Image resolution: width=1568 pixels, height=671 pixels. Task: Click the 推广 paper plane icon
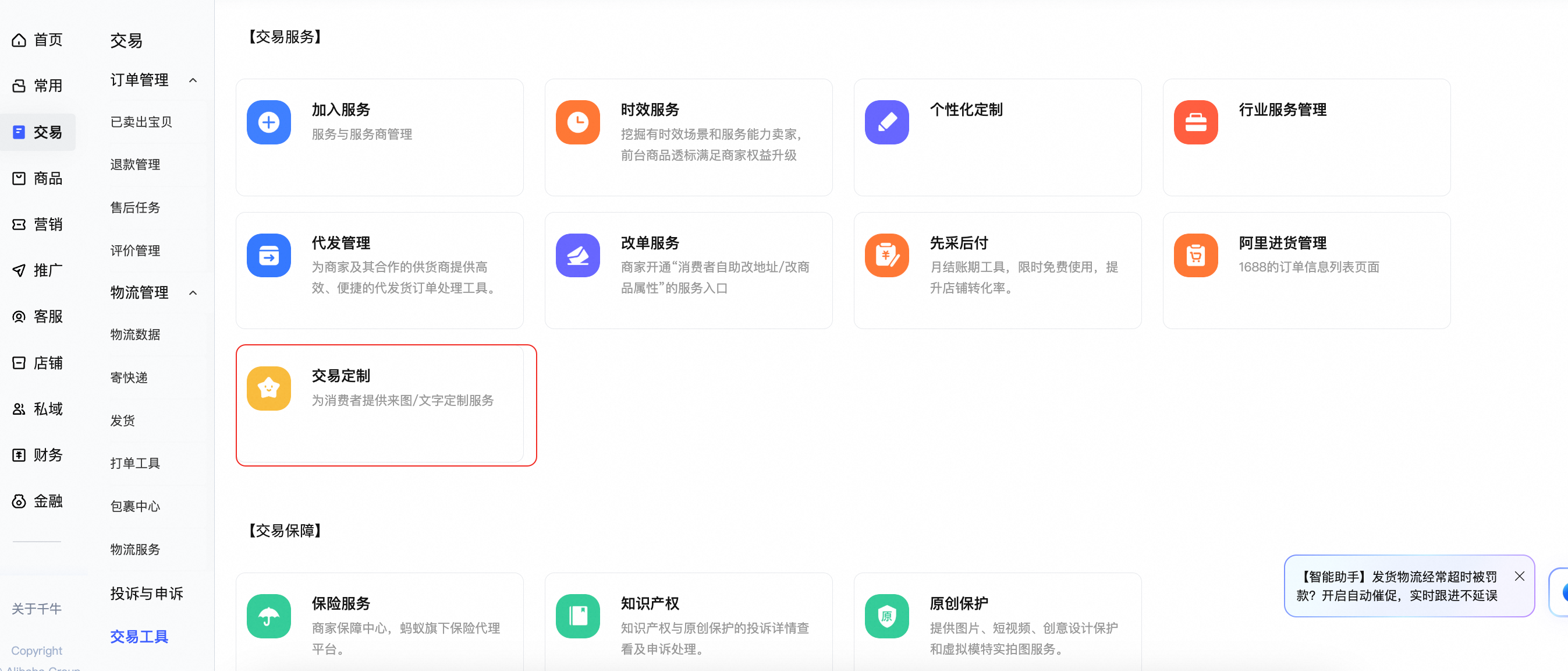click(x=19, y=270)
